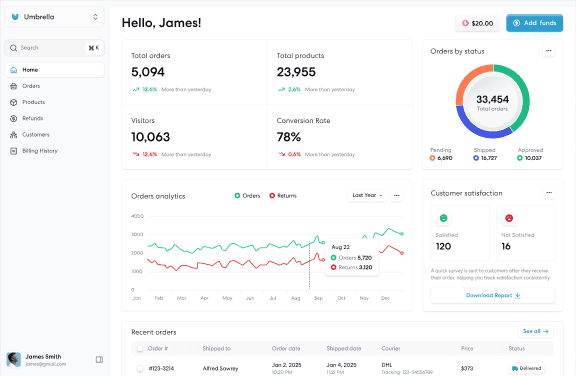The width and height of the screenshot is (576, 376).
Task: Click the Alfred Sowrey shipped-to cell
Action: [220, 368]
